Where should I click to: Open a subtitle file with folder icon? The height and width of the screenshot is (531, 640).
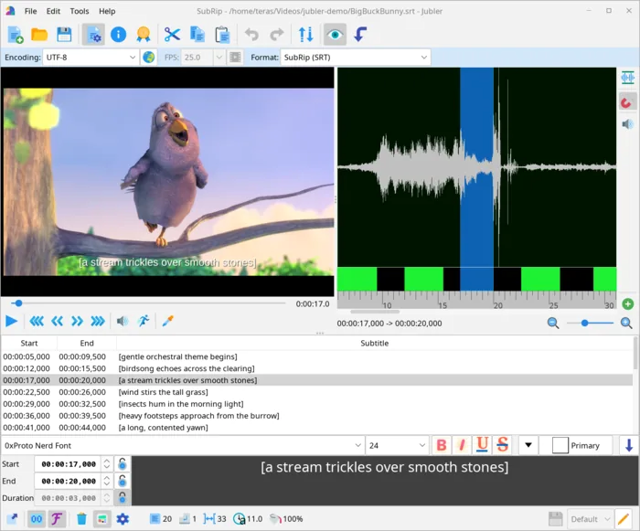pyautogui.click(x=40, y=34)
